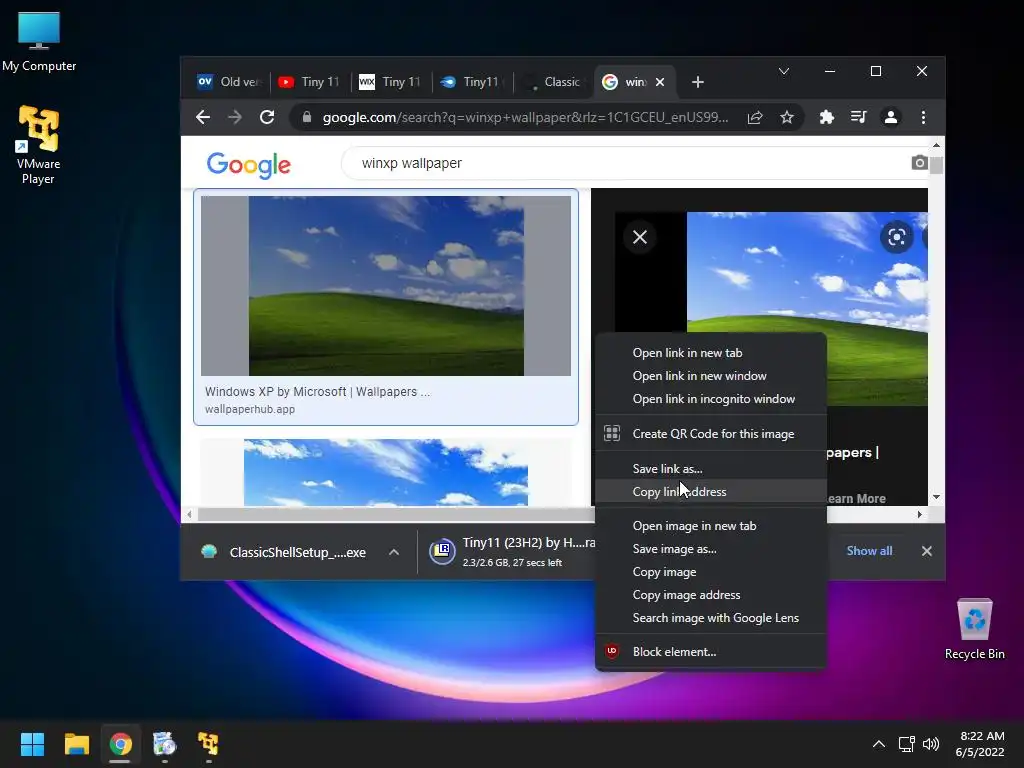Go back with Chrome back arrow

pos(203,118)
